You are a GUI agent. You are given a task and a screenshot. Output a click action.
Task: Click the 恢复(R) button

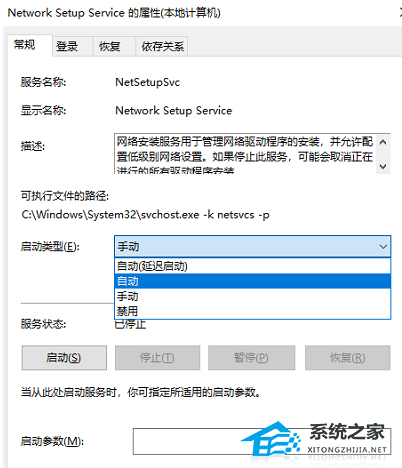pos(347,358)
